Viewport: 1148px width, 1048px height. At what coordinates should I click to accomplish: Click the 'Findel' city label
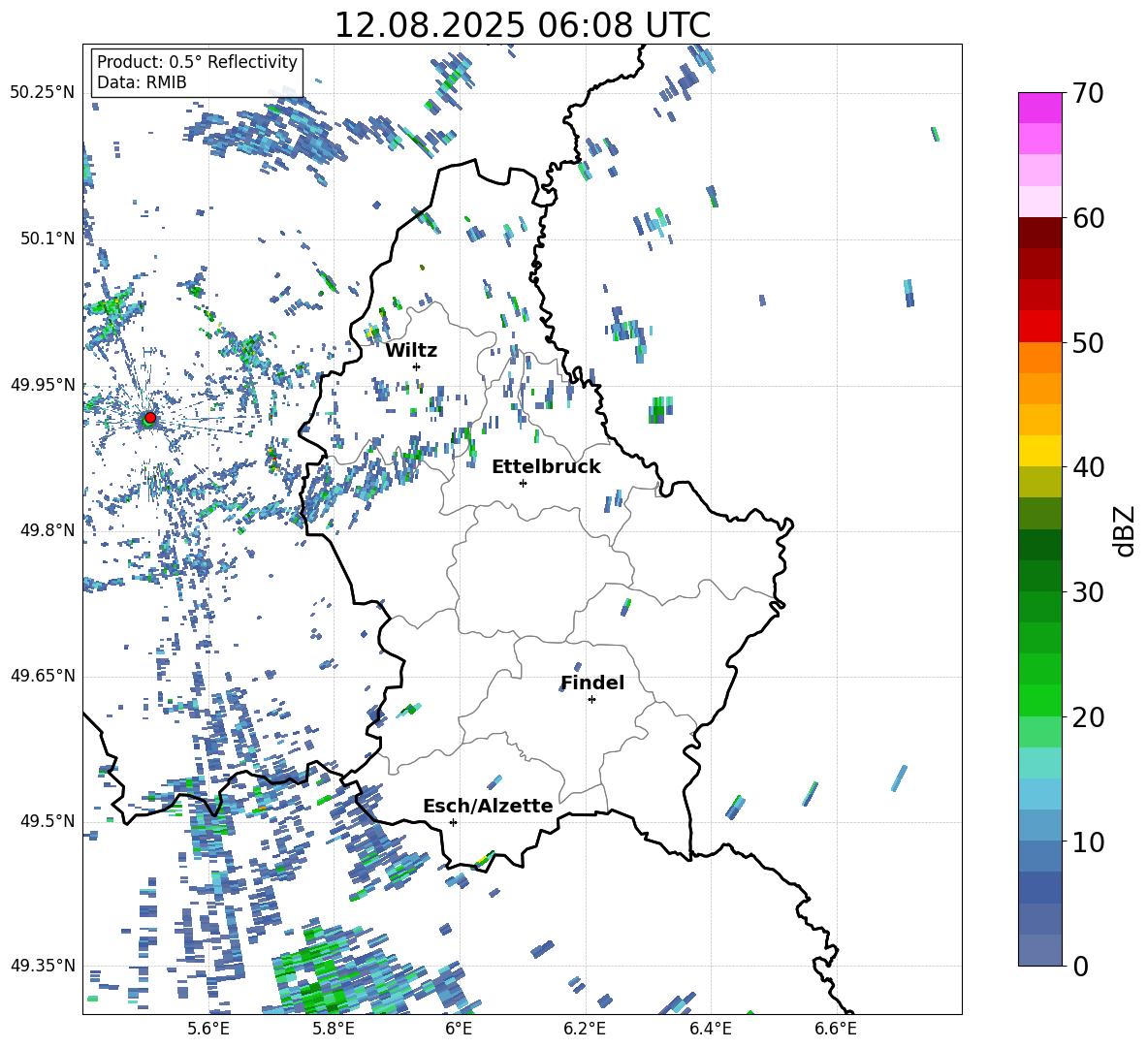[x=592, y=683]
